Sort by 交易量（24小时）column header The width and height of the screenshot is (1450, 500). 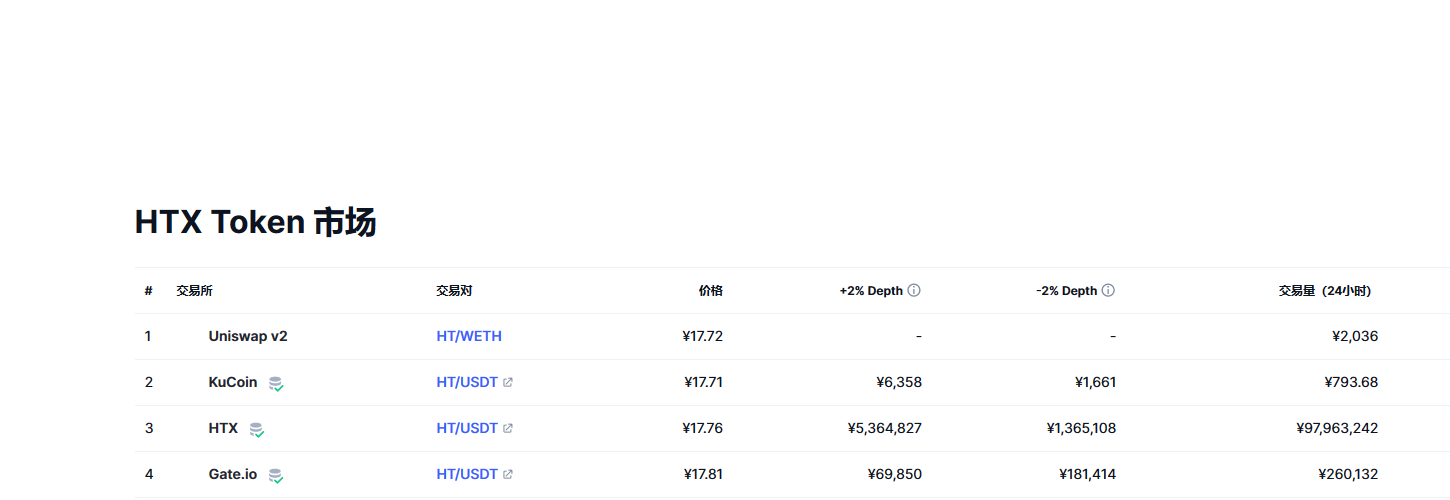point(1324,291)
